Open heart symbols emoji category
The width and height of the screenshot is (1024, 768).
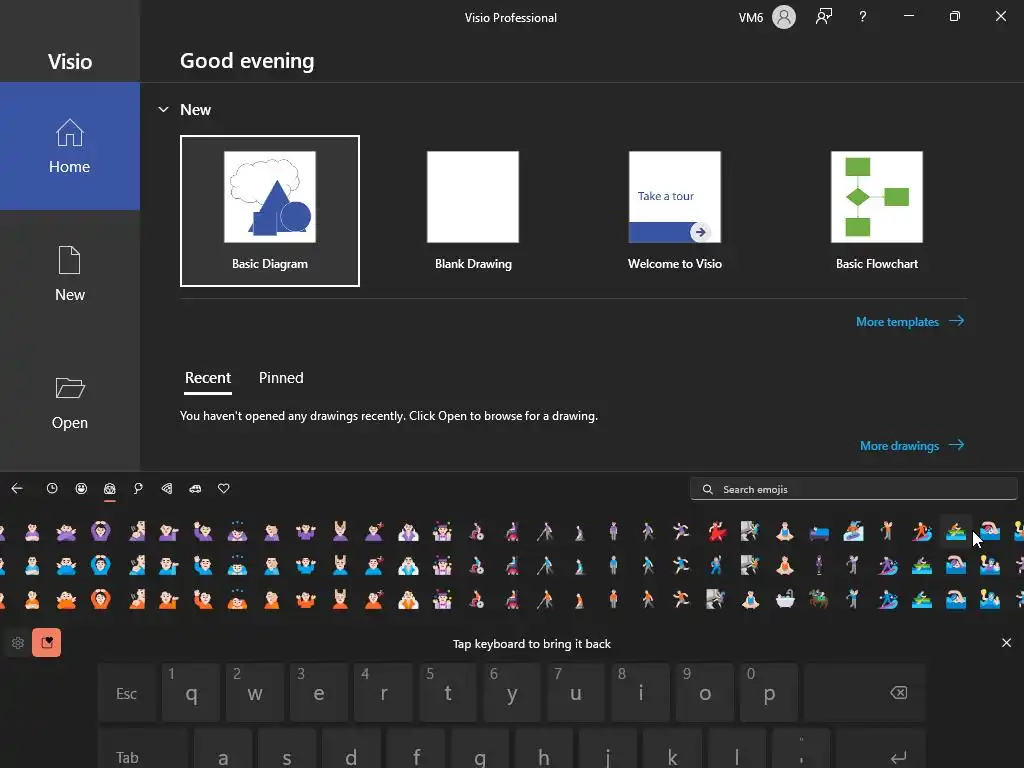point(223,488)
